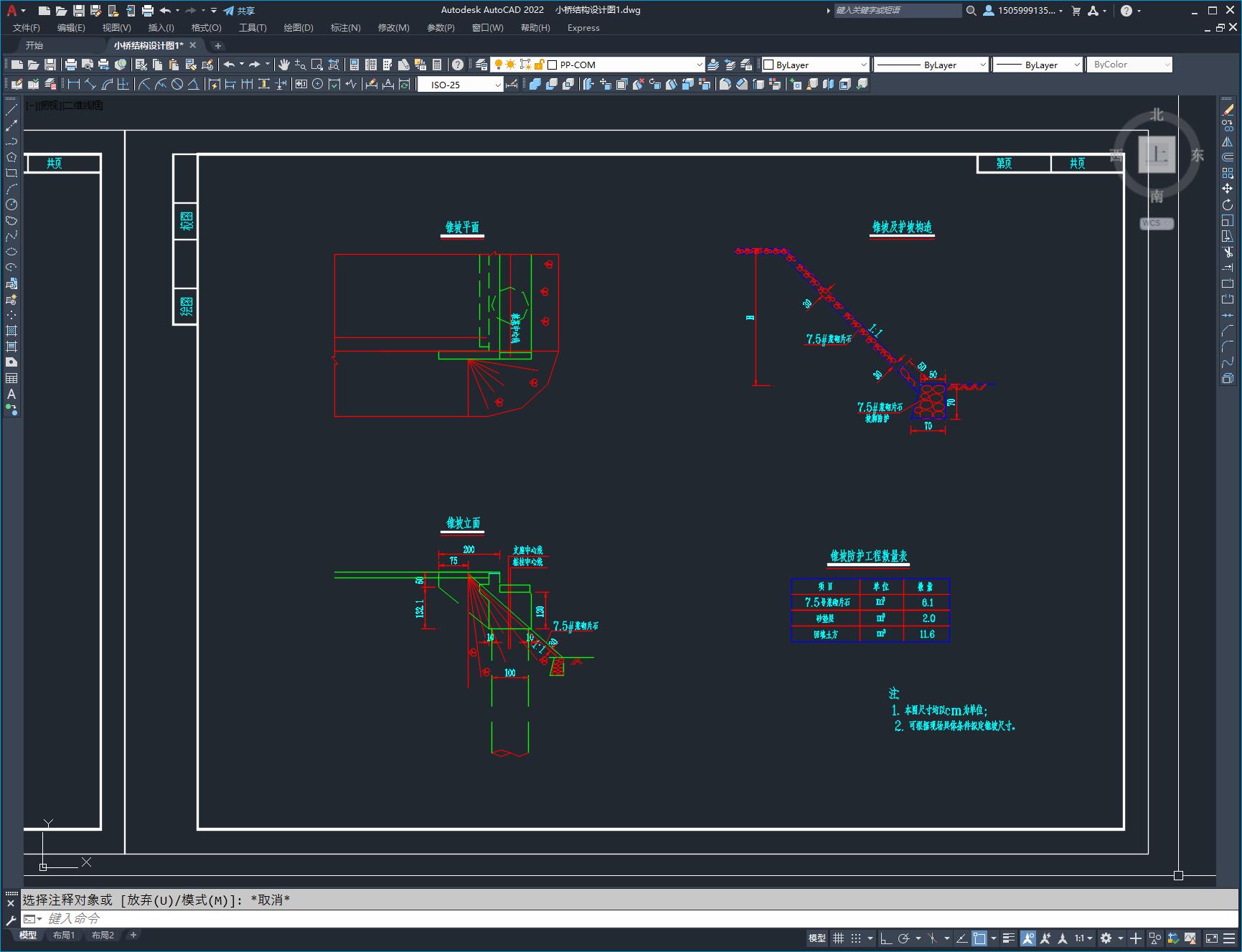
Task: Click the 共享 share button
Action: (239, 10)
